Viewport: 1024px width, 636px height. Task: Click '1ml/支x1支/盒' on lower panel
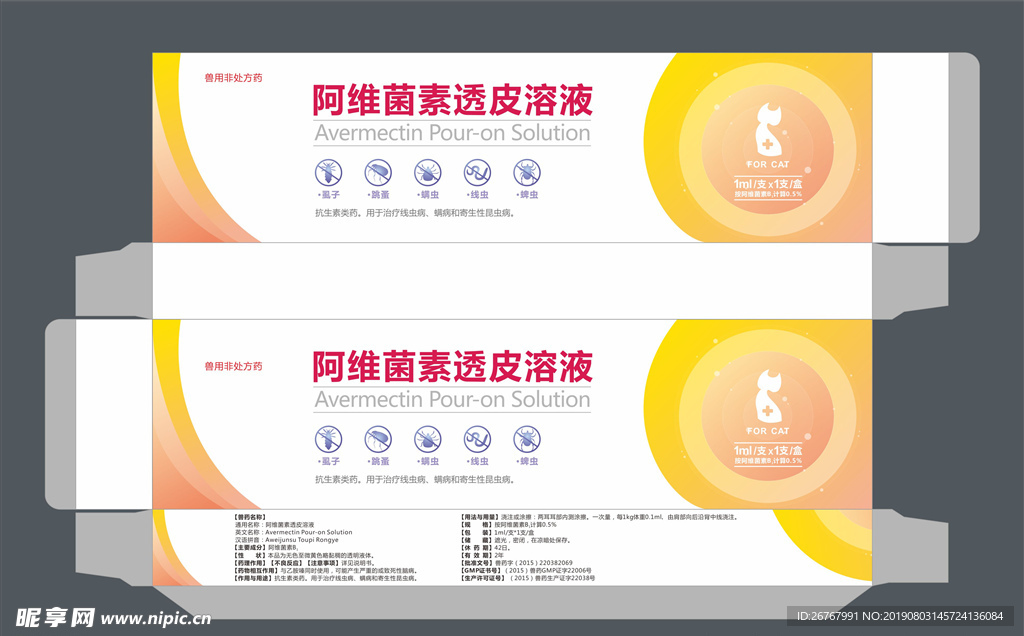[768, 451]
